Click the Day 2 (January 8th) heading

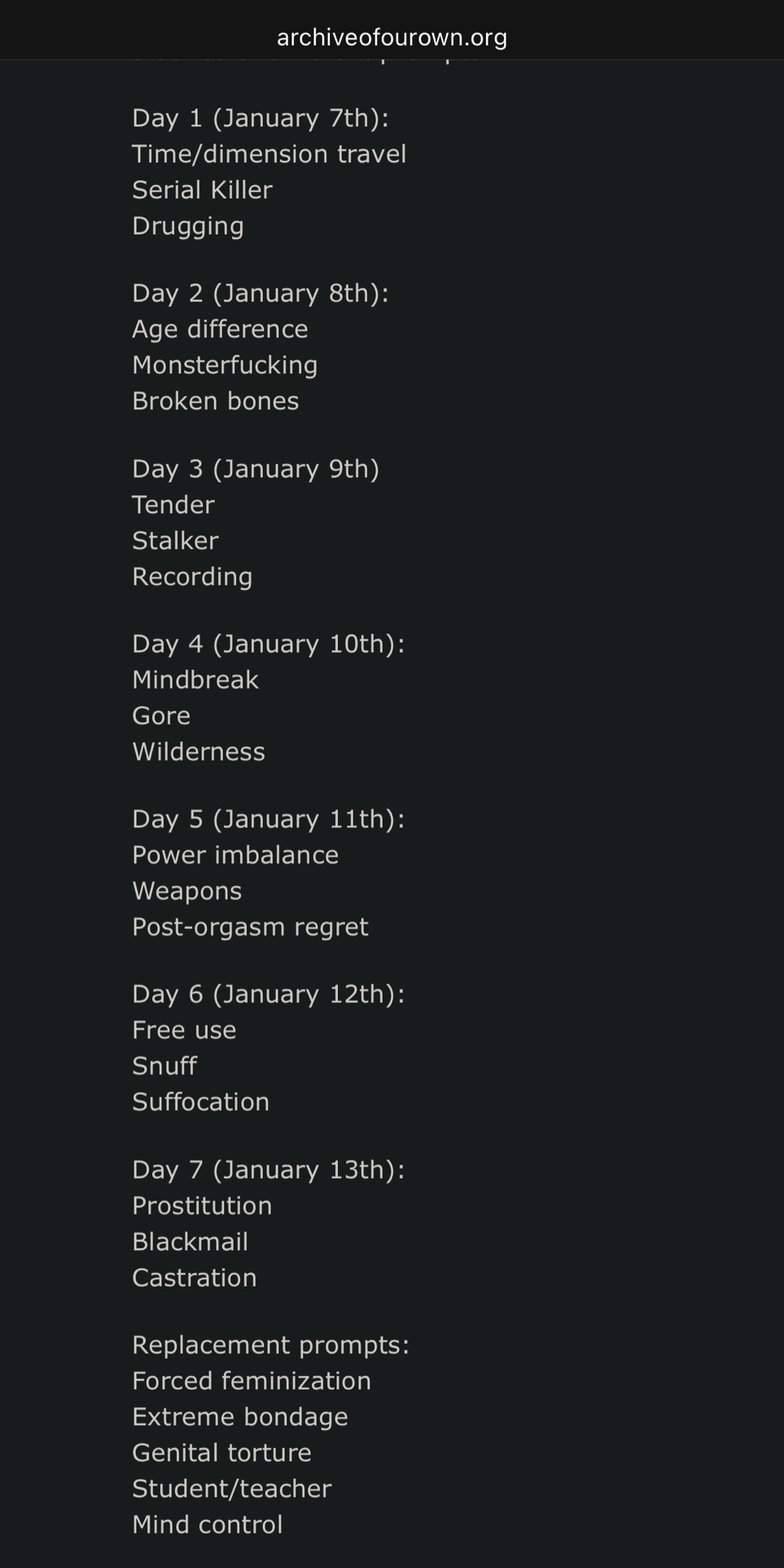(260, 293)
